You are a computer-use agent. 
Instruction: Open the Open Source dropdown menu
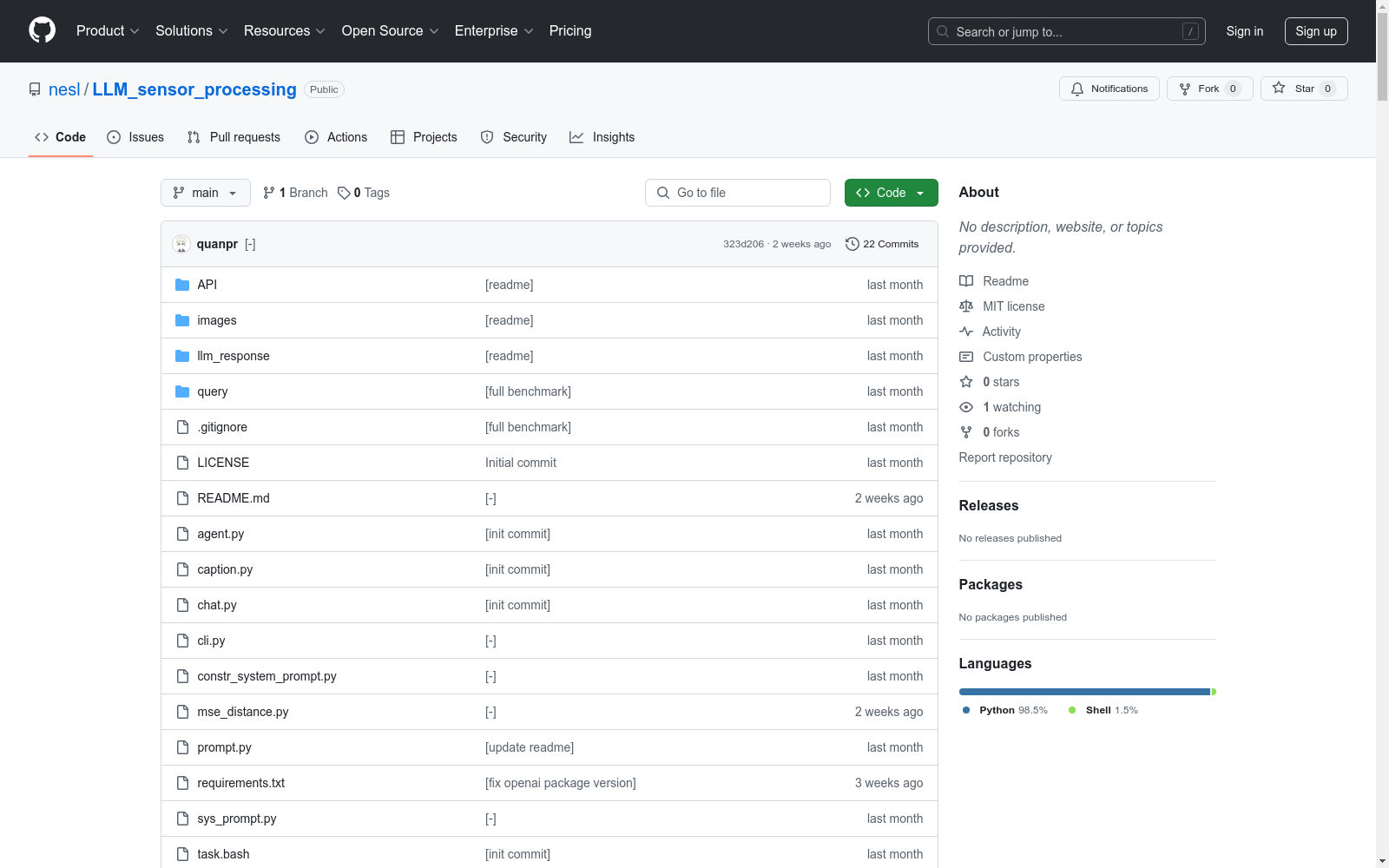pos(390,31)
